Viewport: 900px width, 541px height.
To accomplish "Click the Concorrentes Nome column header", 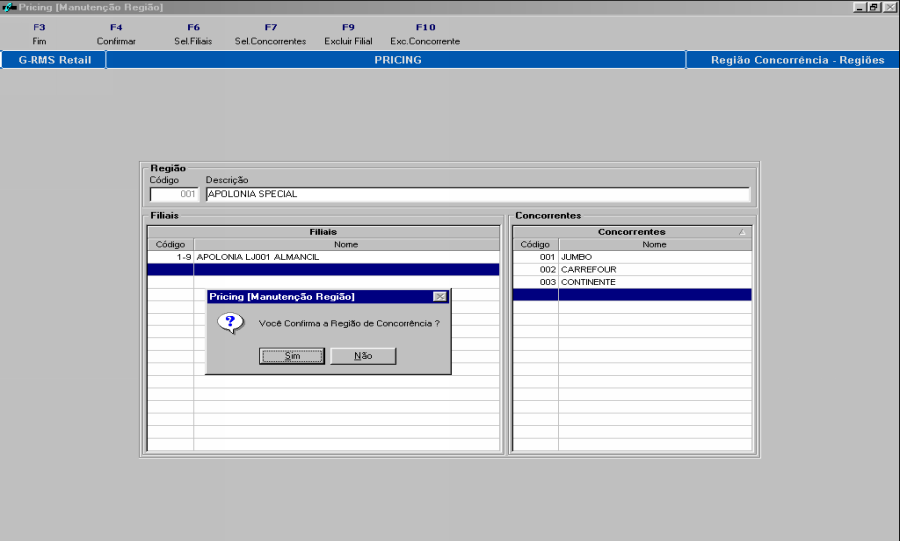I will coord(655,244).
